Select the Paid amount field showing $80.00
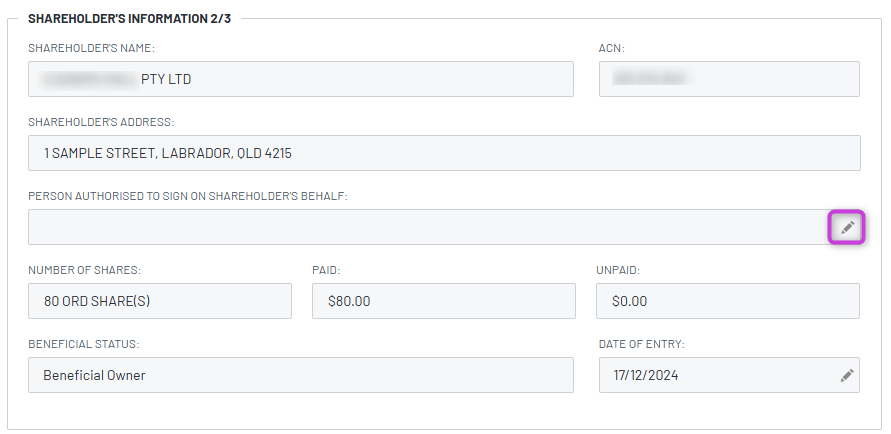 point(443,301)
